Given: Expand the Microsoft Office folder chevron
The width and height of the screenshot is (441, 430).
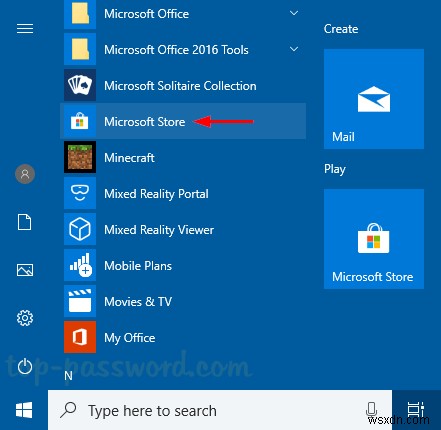Looking at the screenshot, I should coord(294,13).
